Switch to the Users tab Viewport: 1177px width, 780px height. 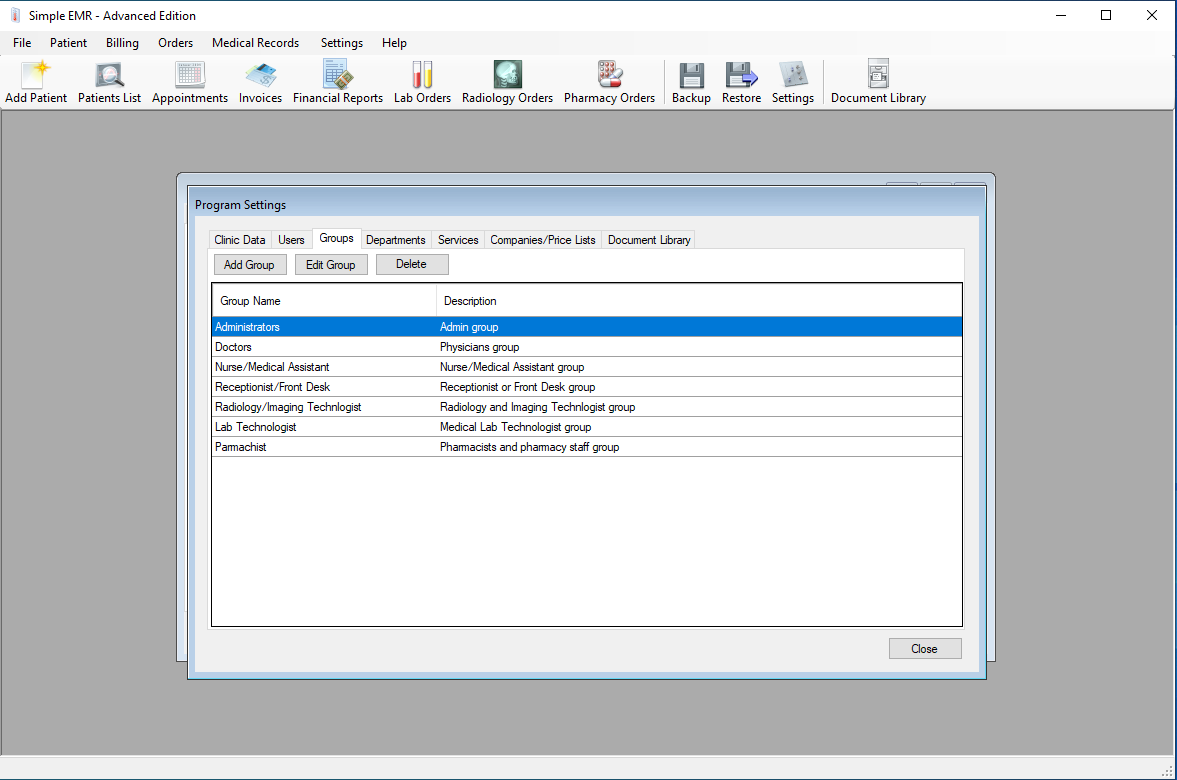pos(291,239)
